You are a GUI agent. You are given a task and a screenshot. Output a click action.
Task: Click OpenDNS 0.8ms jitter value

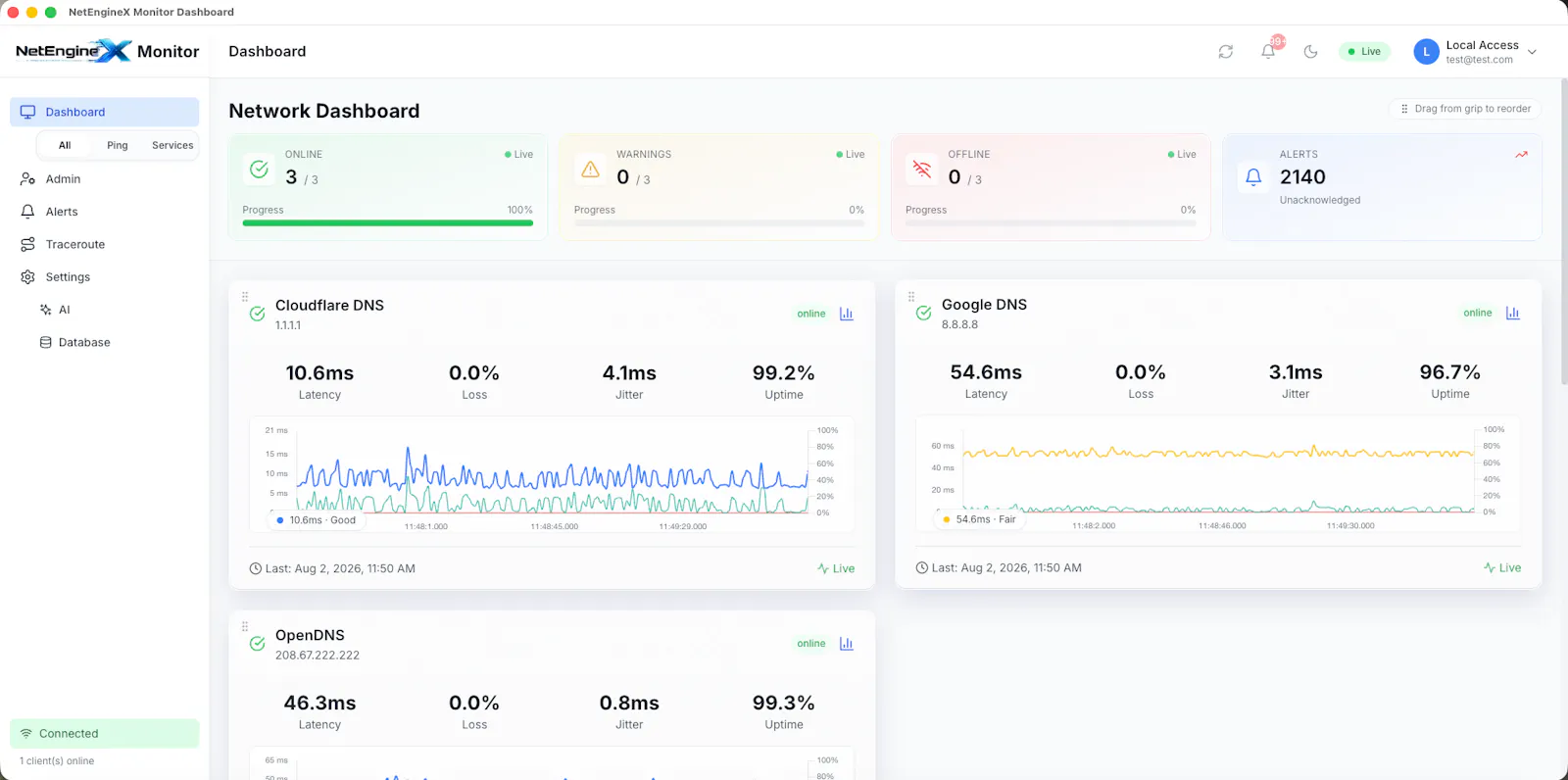[x=629, y=704]
